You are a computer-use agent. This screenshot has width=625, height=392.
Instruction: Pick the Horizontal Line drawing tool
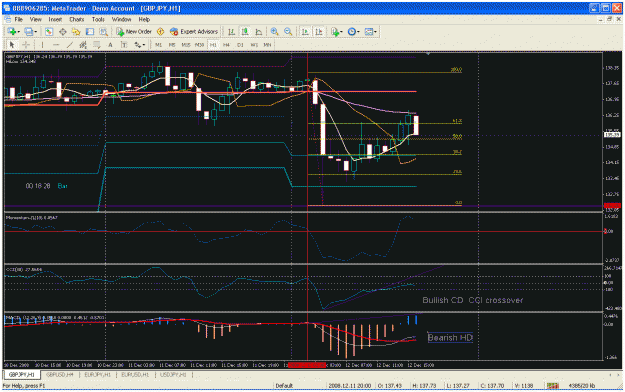point(56,45)
